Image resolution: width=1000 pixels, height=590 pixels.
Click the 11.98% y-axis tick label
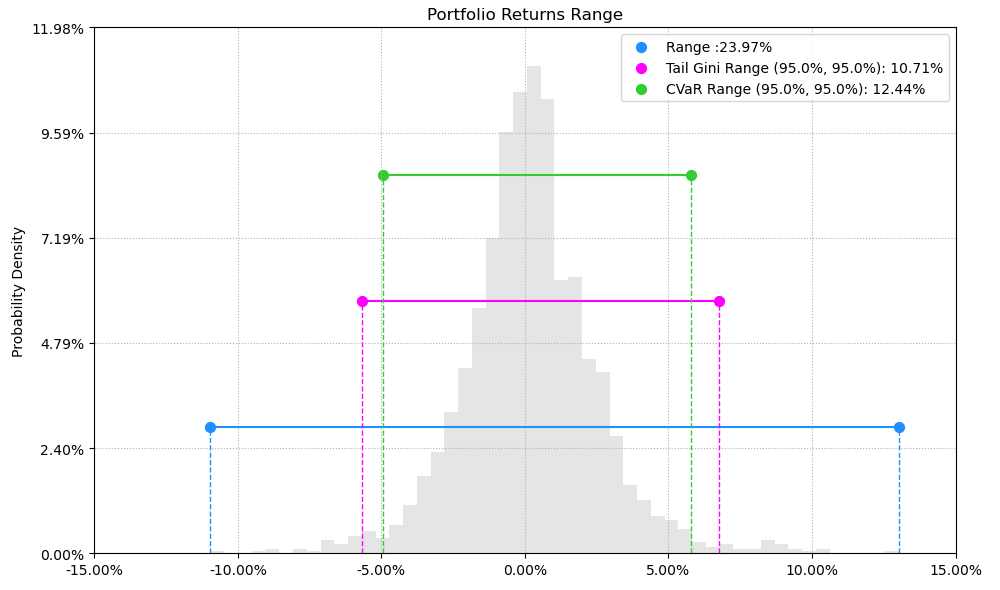point(58,29)
